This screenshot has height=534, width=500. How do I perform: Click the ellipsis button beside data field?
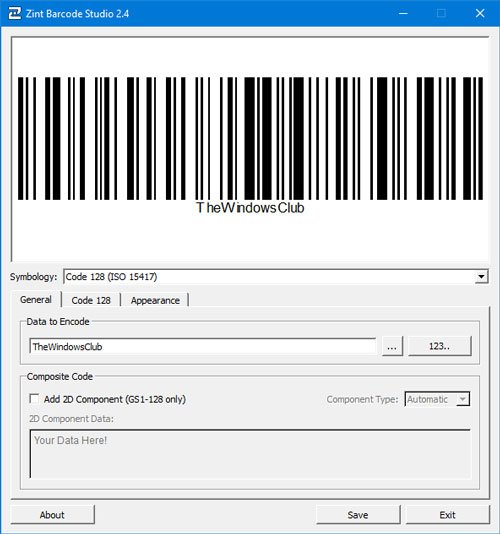pyautogui.click(x=392, y=346)
